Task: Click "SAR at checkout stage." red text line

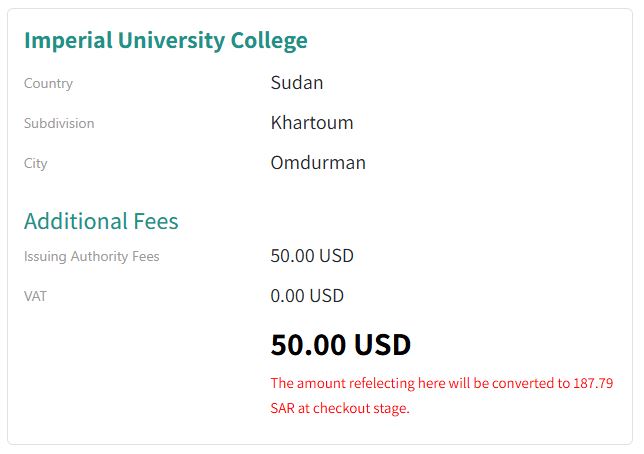Action: (340, 408)
